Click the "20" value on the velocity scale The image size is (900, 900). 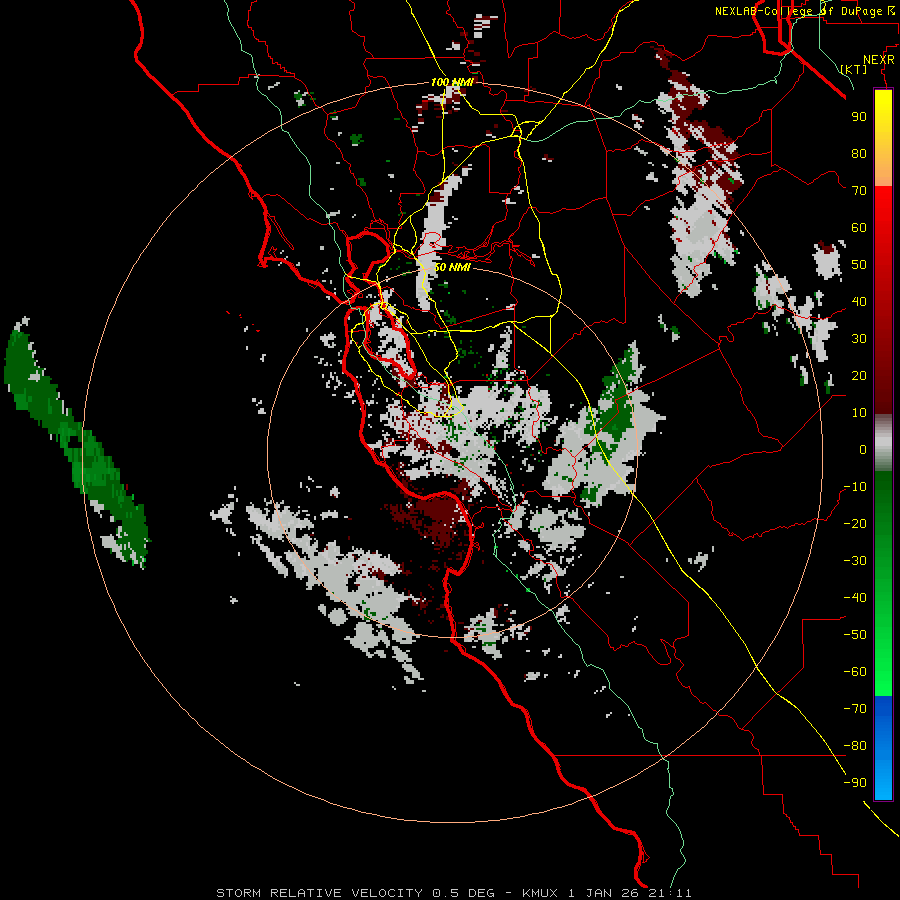click(x=859, y=376)
